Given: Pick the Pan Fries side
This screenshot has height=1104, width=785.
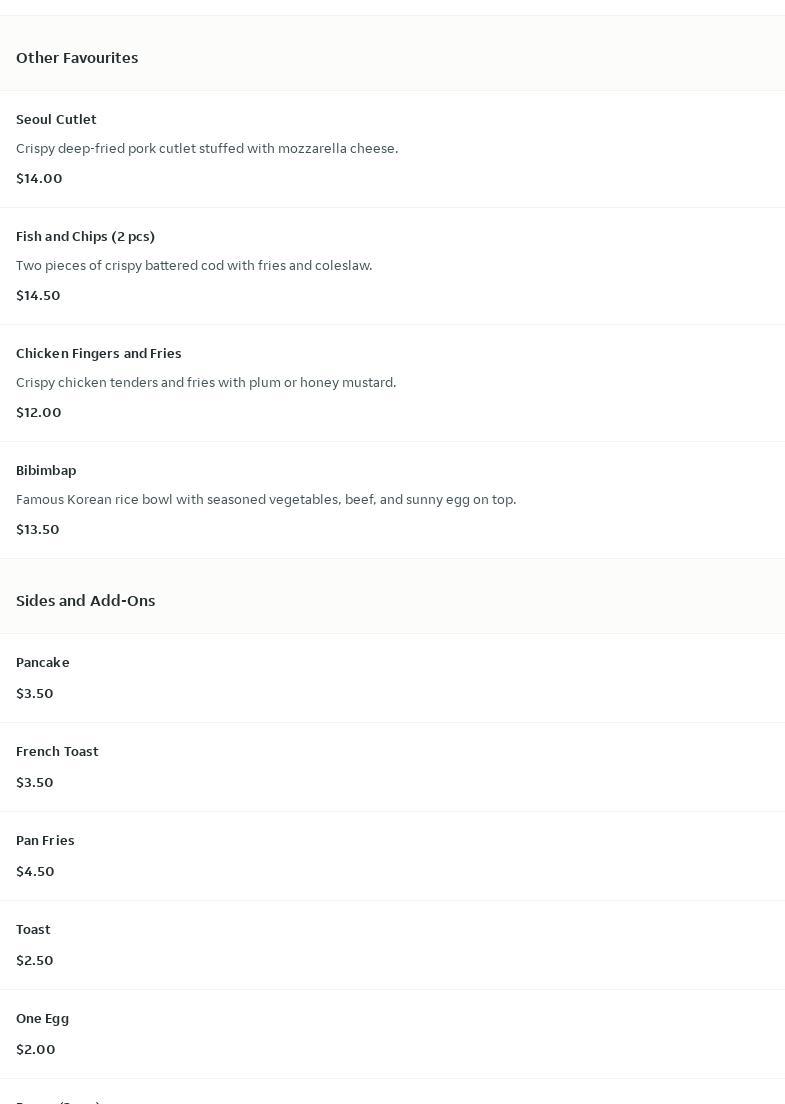Looking at the screenshot, I should click(x=45, y=840).
